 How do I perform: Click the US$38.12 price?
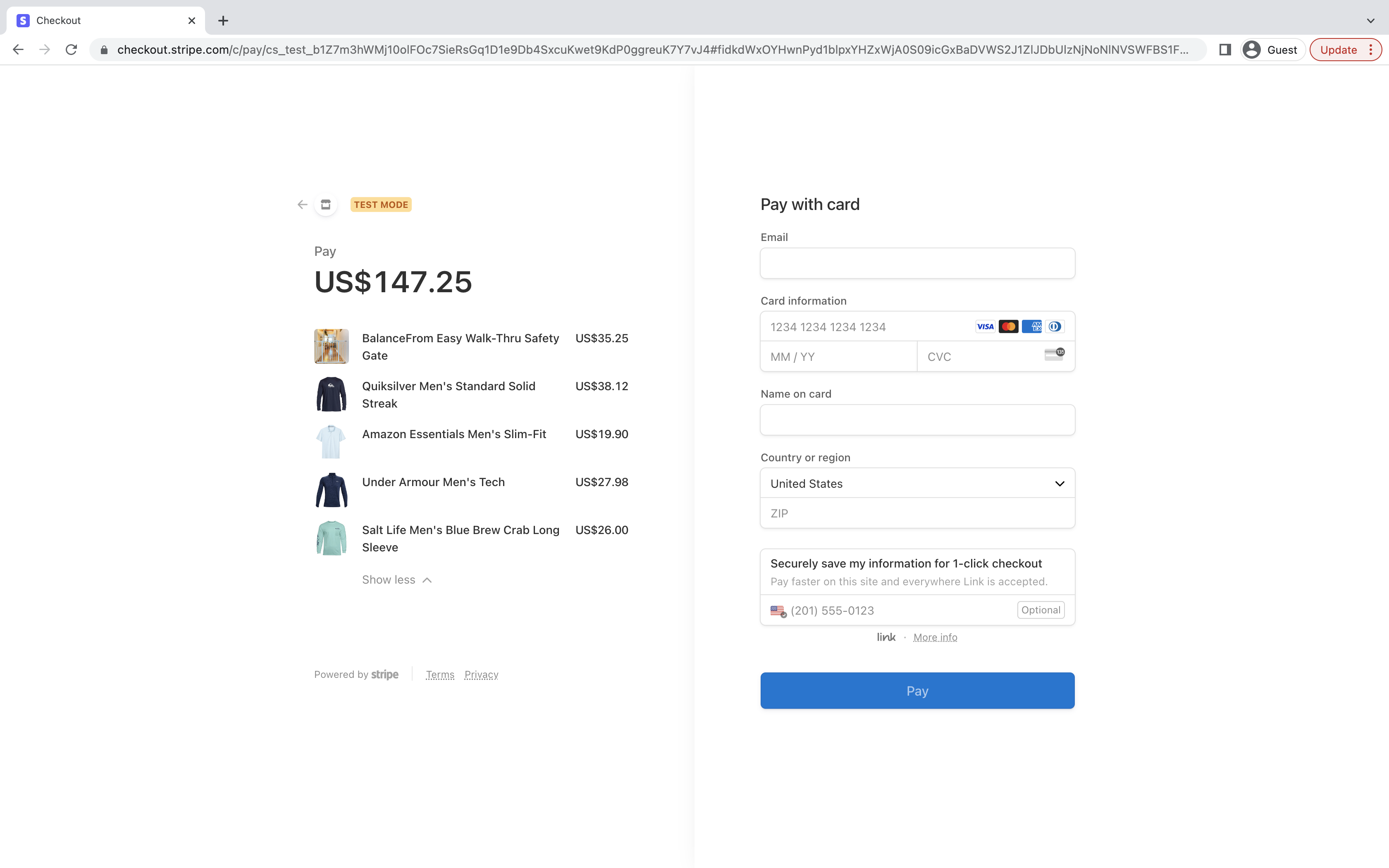coord(601,386)
